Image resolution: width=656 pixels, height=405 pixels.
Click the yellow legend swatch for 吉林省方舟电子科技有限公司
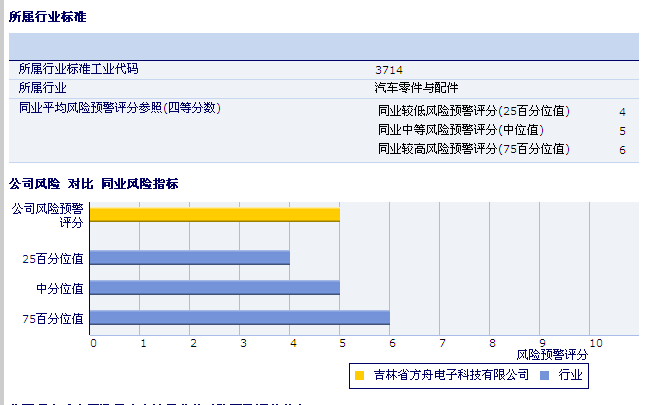point(360,376)
